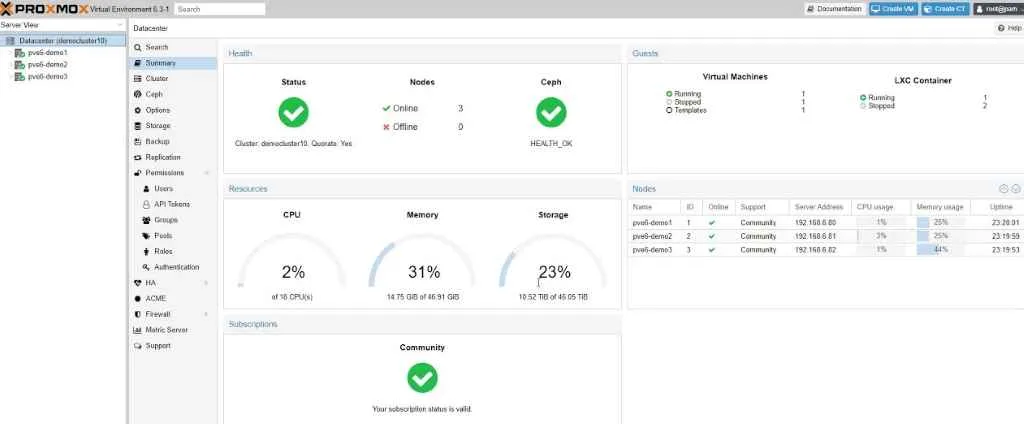Open the Groups page

pos(166,220)
